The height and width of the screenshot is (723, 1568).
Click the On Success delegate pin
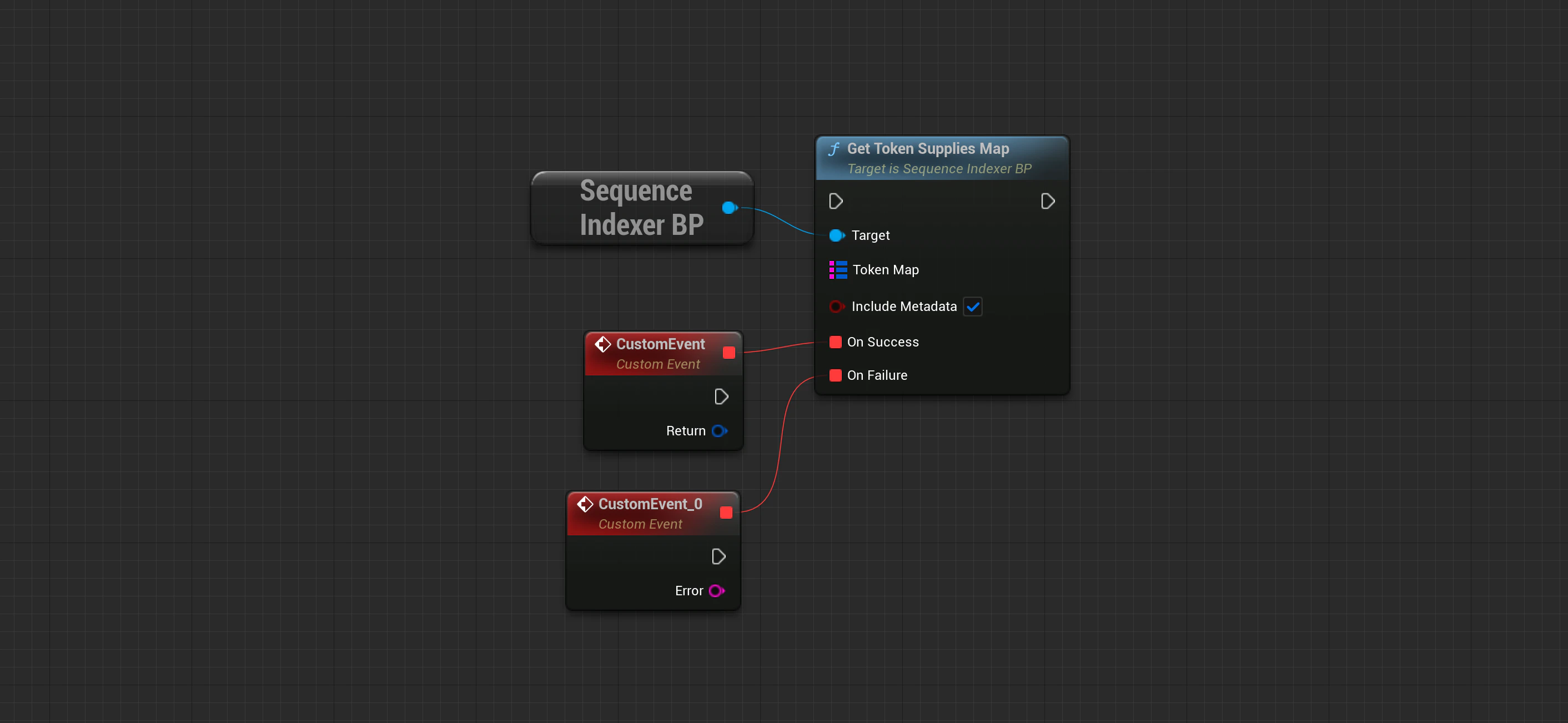pyautogui.click(x=835, y=342)
